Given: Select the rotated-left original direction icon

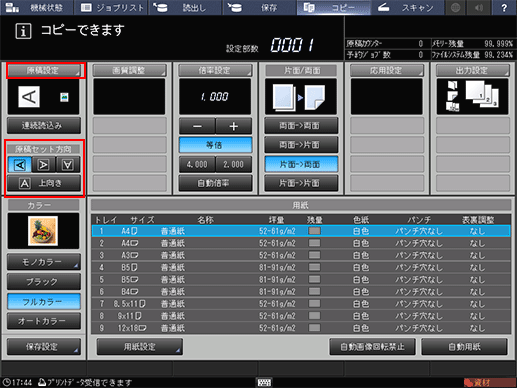Looking at the screenshot, I should [20, 164].
